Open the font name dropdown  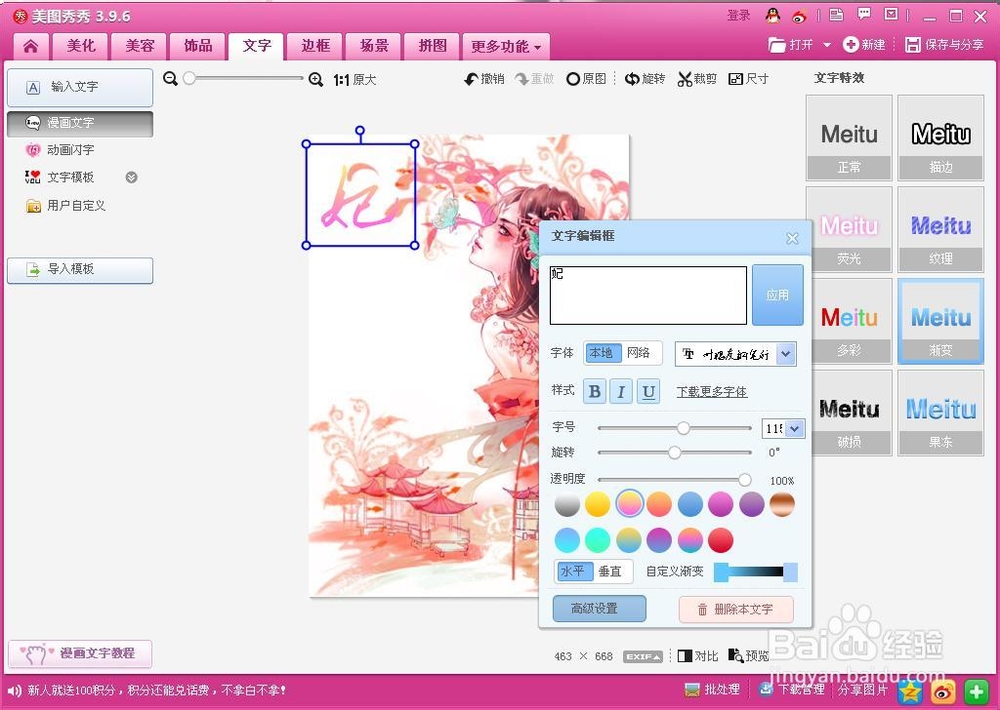click(x=786, y=354)
